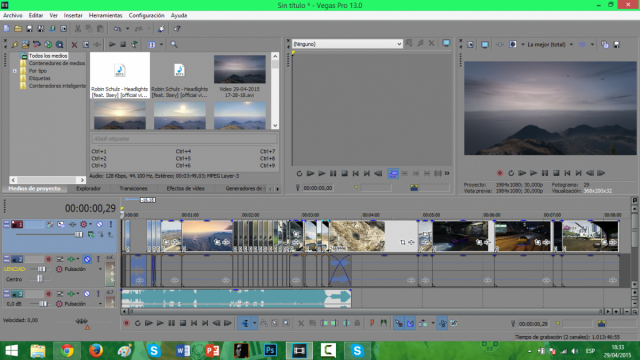
Task: Click the Trimmer external monitor icon
Action: [446, 43]
